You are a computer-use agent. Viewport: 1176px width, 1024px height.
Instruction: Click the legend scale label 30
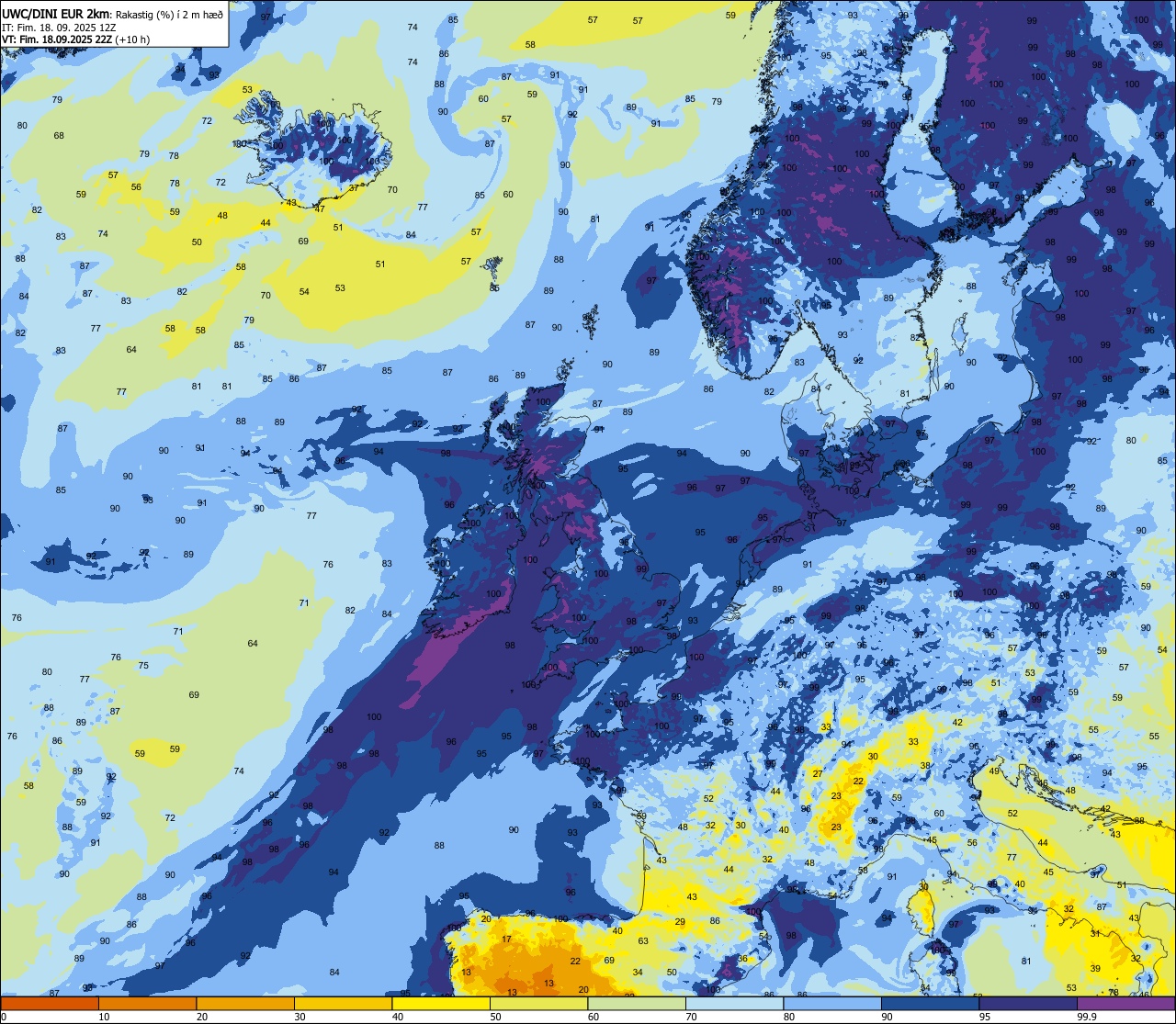click(300, 1017)
